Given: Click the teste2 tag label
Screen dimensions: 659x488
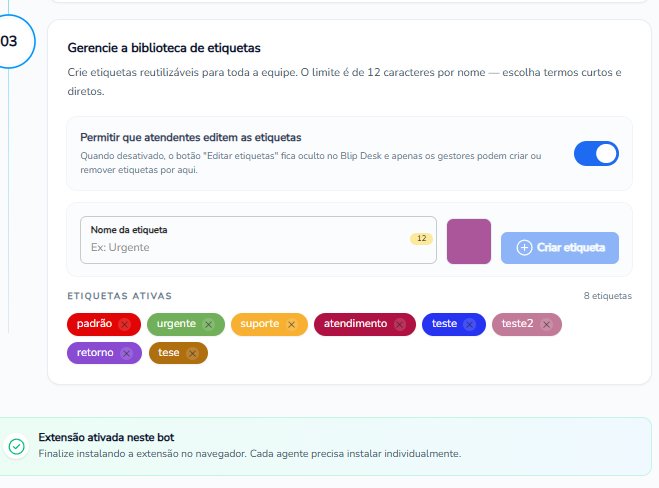Looking at the screenshot, I should 517,324.
